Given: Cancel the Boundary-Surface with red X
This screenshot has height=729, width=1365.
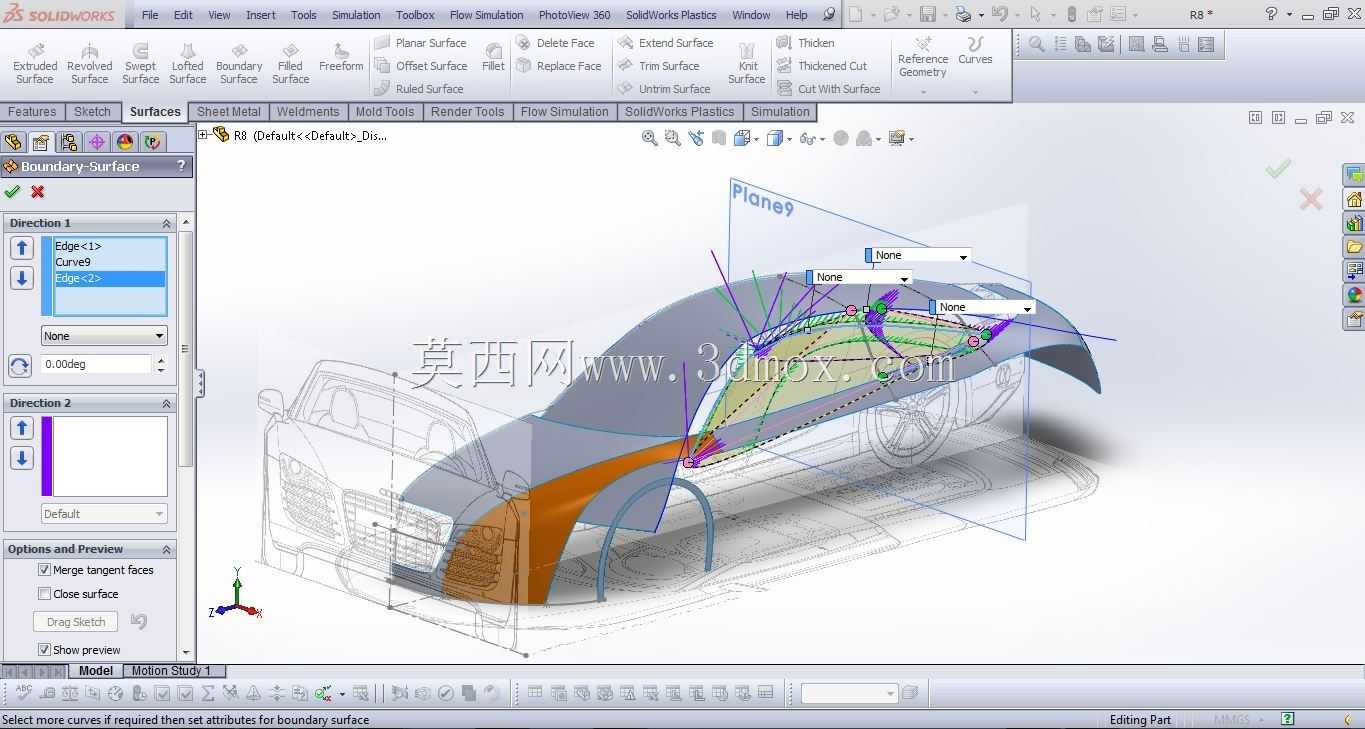Looking at the screenshot, I should (38, 192).
